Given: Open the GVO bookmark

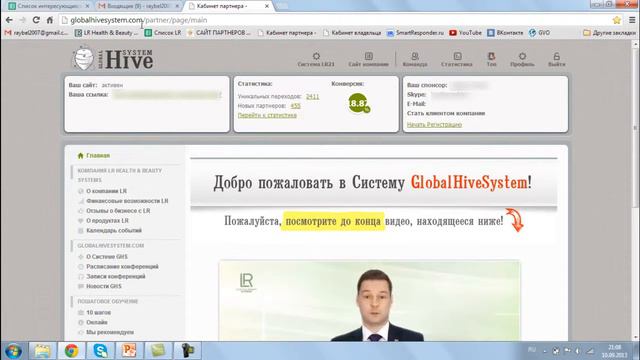Looking at the screenshot, I should [540, 33].
